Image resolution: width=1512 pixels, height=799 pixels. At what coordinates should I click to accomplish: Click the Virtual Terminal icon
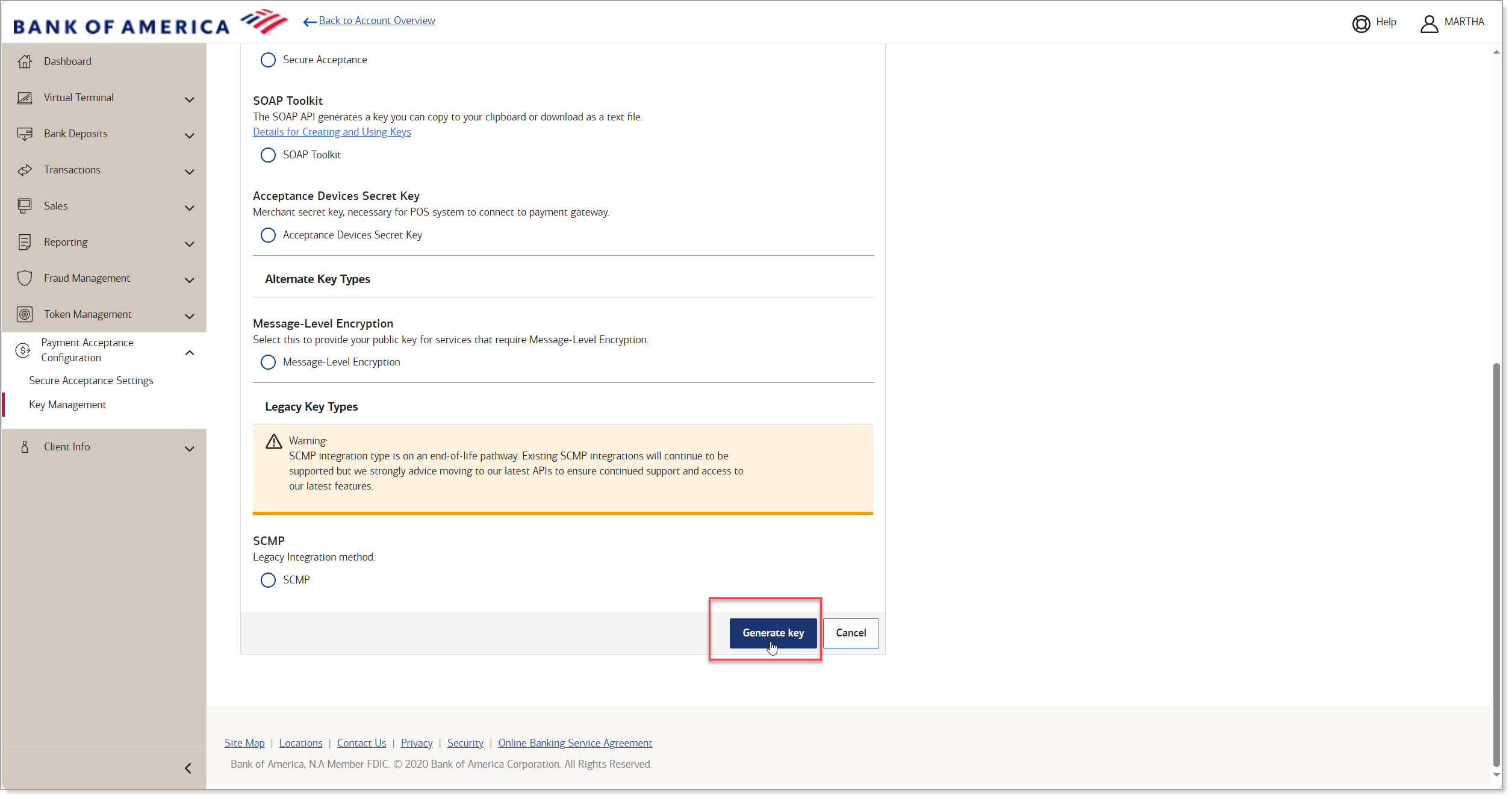click(25, 97)
